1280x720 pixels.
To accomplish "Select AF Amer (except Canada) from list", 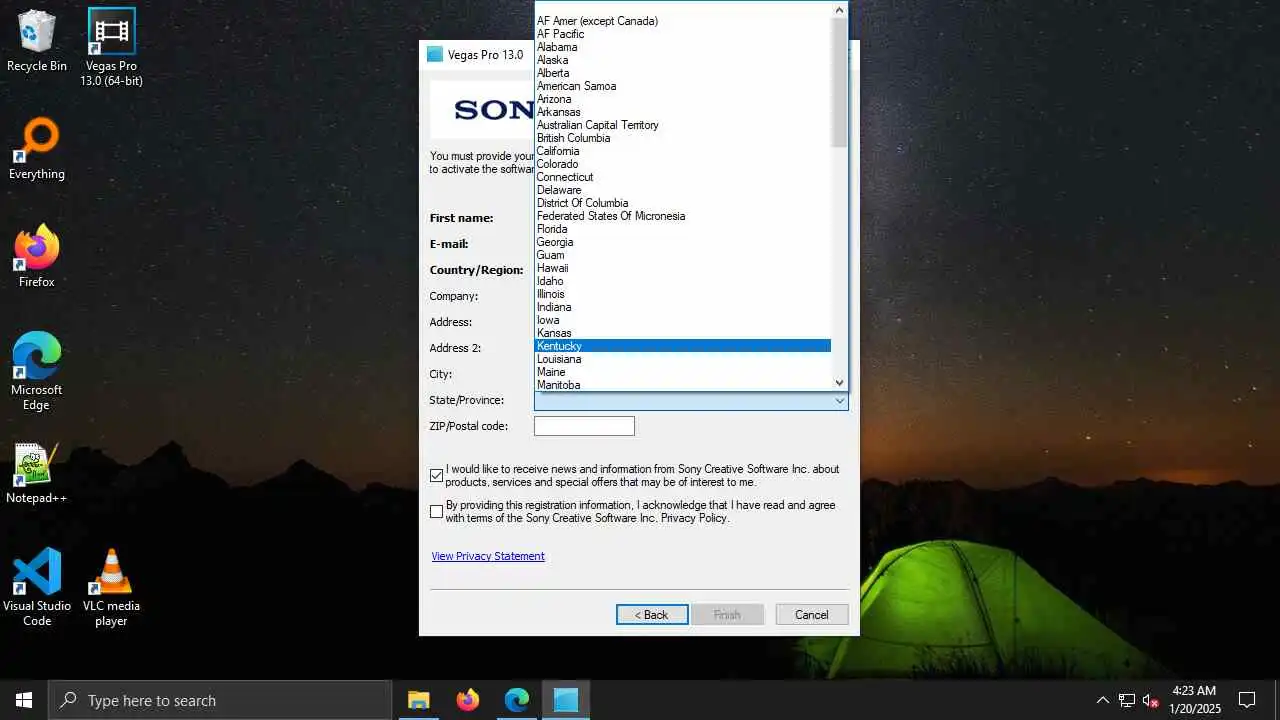I will click(x=683, y=21).
